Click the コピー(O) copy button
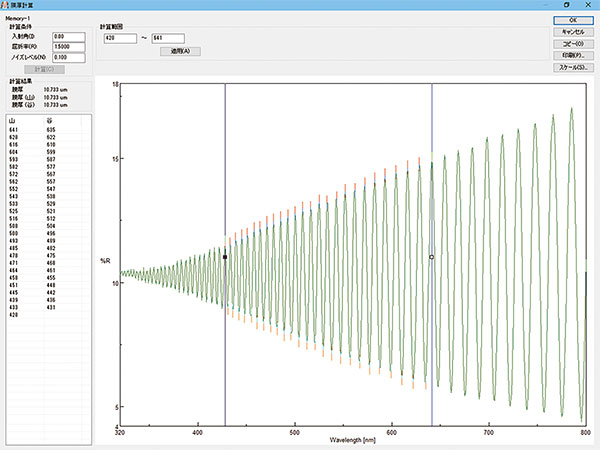The width and height of the screenshot is (600, 450). tap(573, 44)
